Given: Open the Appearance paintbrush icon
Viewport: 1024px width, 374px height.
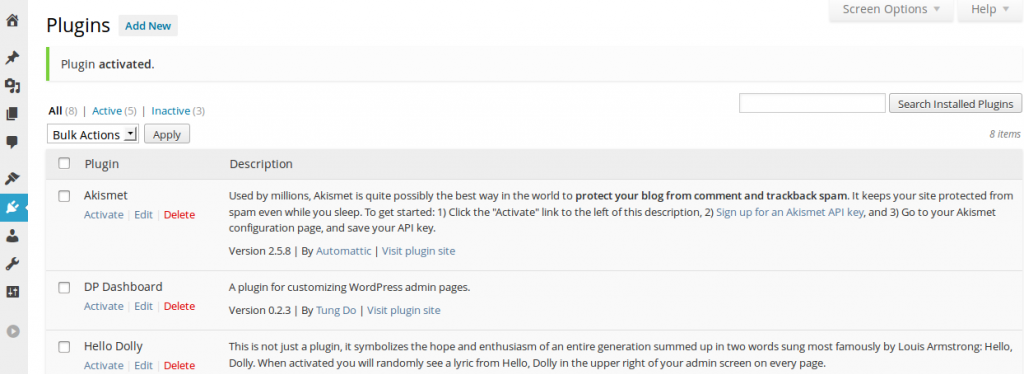Looking at the screenshot, I should 12,178.
